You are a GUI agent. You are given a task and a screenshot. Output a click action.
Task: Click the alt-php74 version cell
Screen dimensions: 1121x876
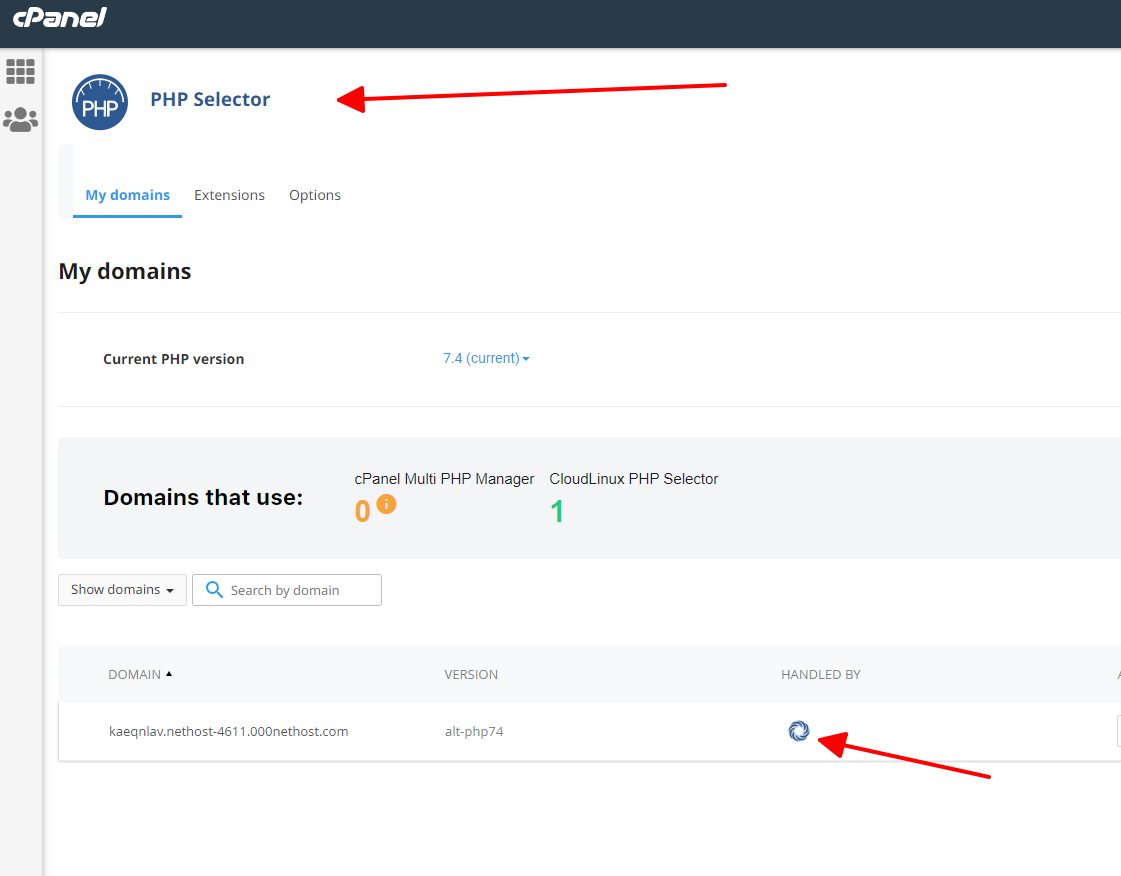pyautogui.click(x=474, y=732)
